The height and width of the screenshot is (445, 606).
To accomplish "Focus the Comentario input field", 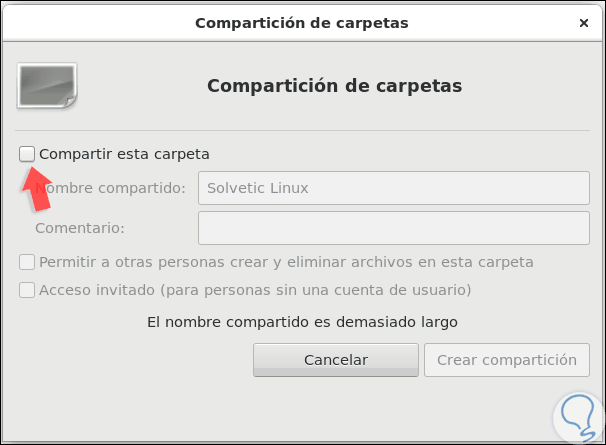I will (390, 227).
